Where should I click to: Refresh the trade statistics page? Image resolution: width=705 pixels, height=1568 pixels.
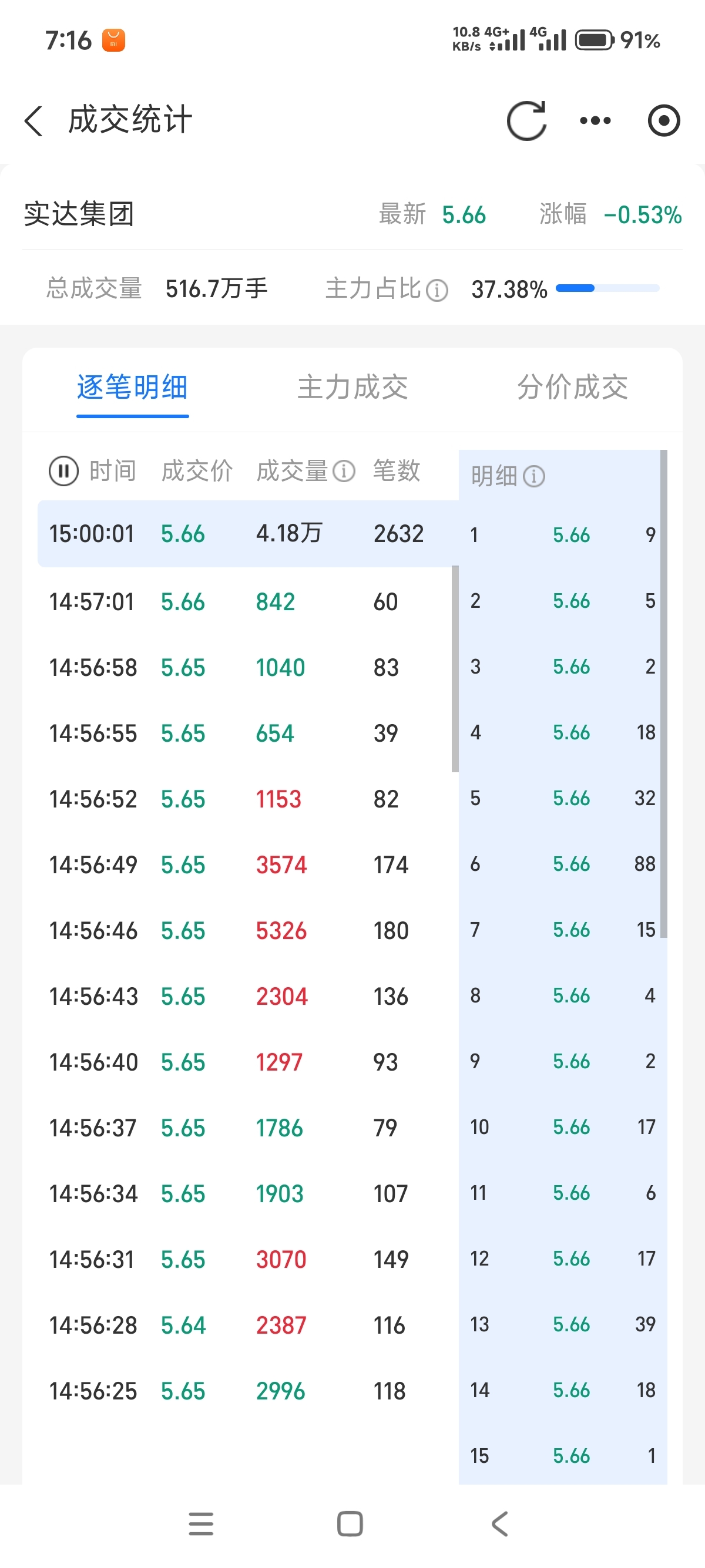click(526, 120)
